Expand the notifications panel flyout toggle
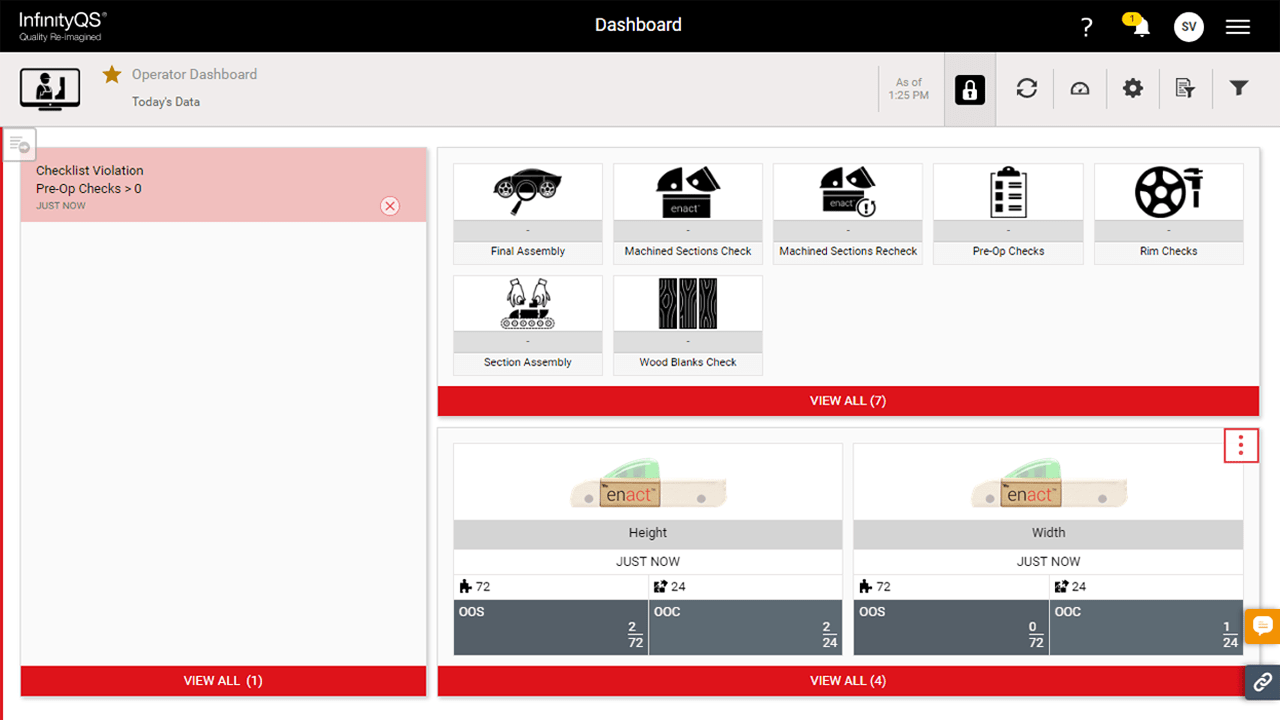Screen dimensions: 1280x720 point(19,143)
